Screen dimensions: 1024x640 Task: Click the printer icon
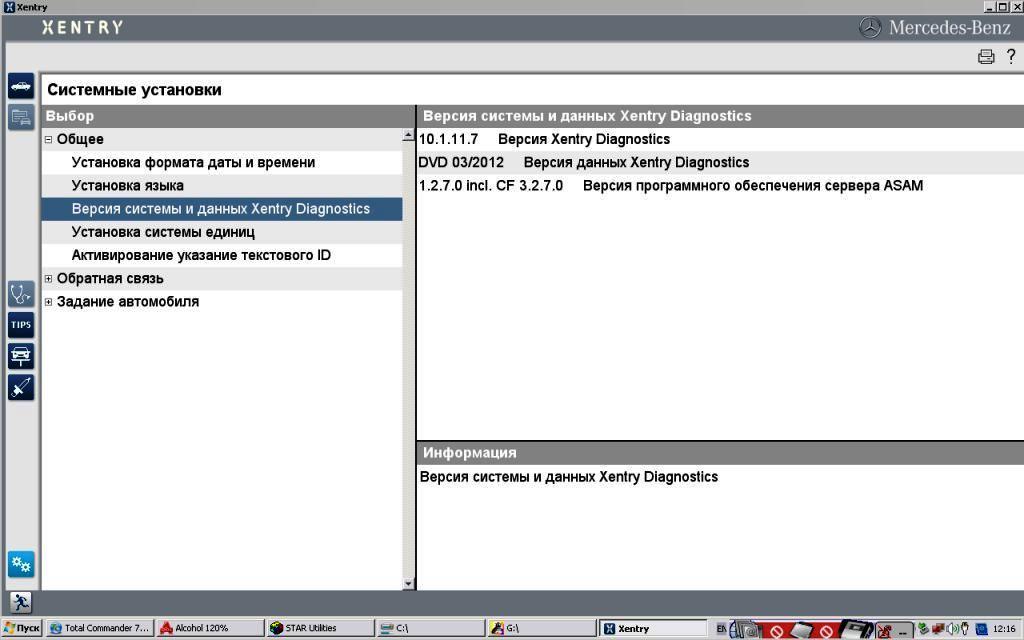(986, 57)
